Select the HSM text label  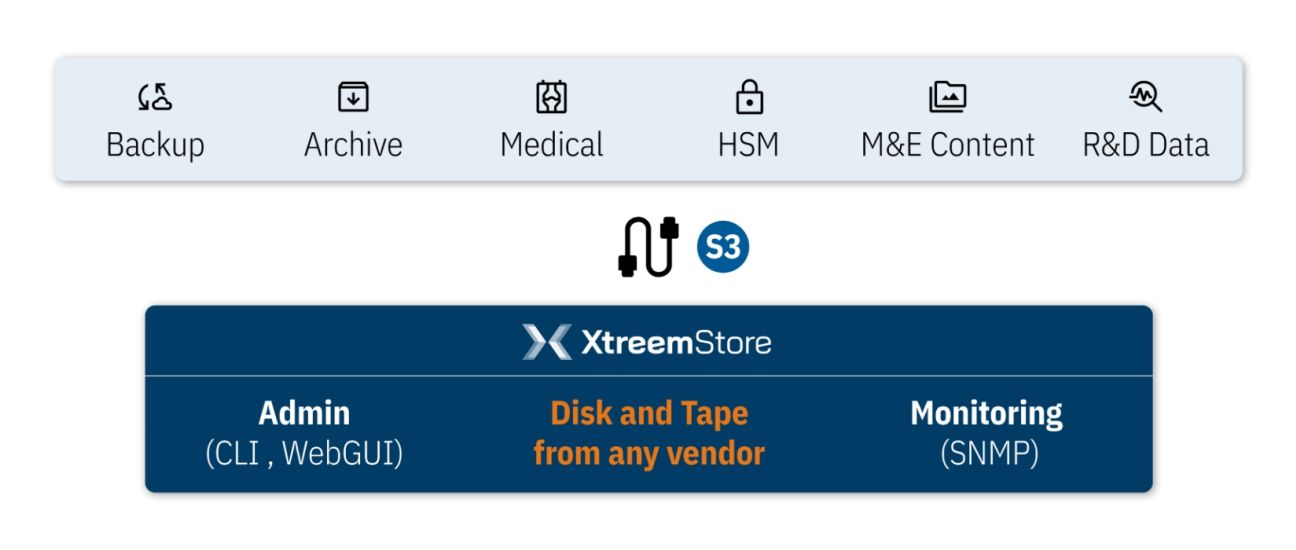coord(749,145)
